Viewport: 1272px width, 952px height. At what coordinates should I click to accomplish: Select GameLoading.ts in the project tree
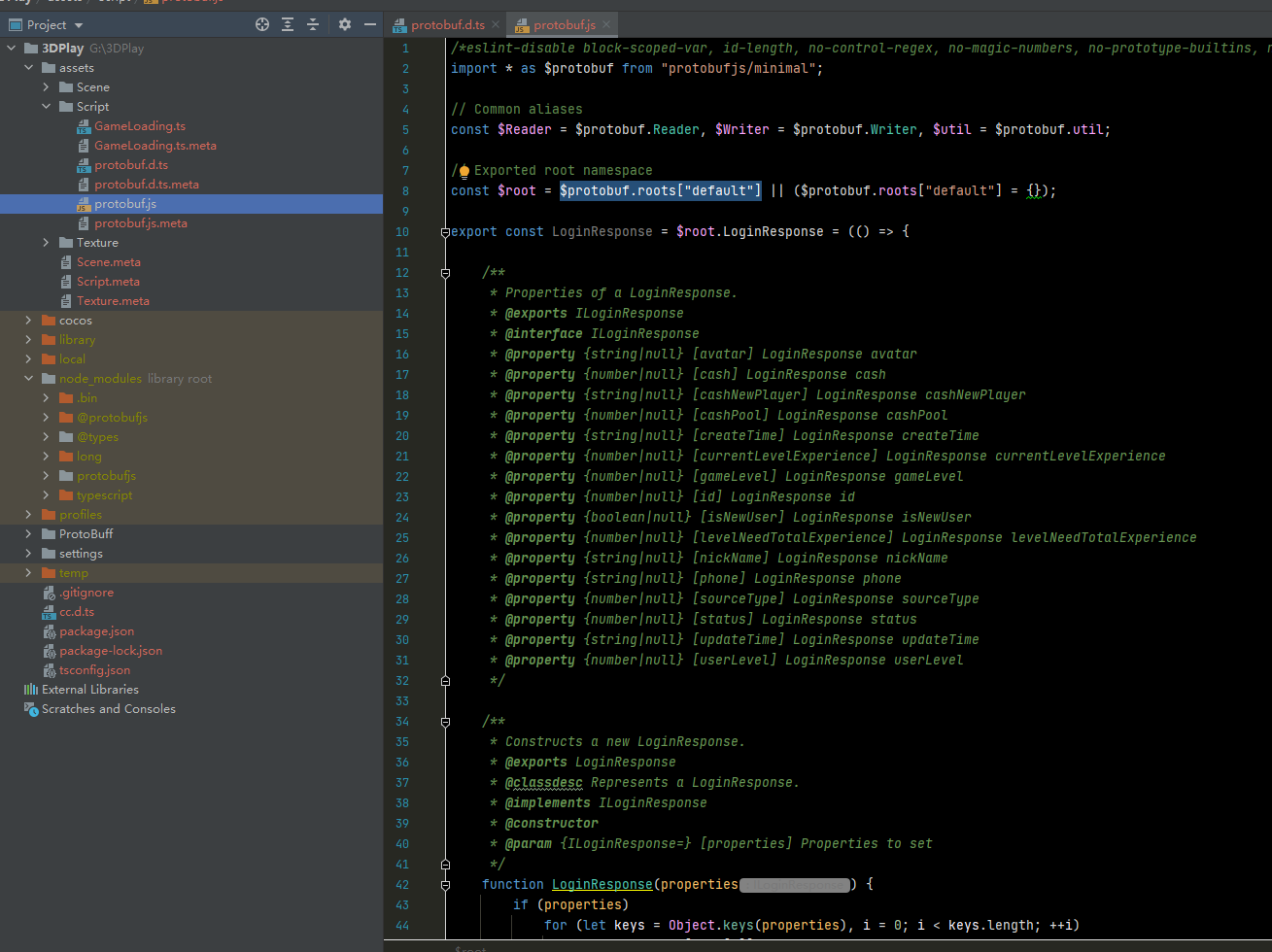click(x=139, y=126)
